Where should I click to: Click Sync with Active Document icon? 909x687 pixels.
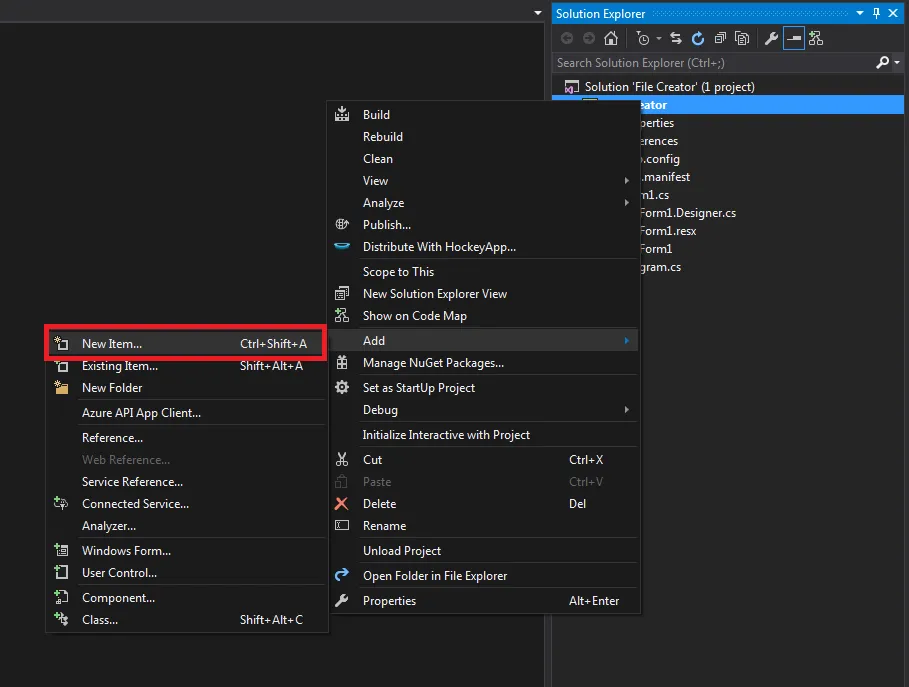coord(676,39)
